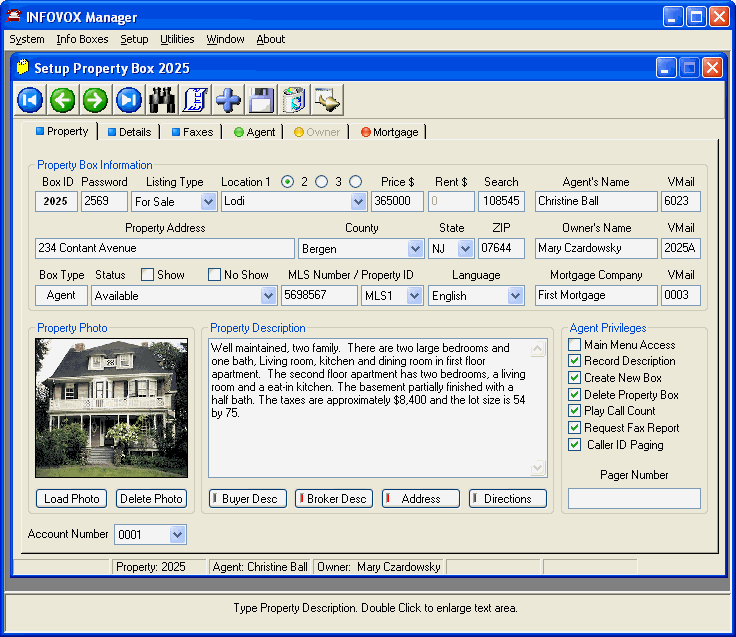
Task: Toggle Request Fax Report checkbox
Action: pyautogui.click(x=575, y=428)
